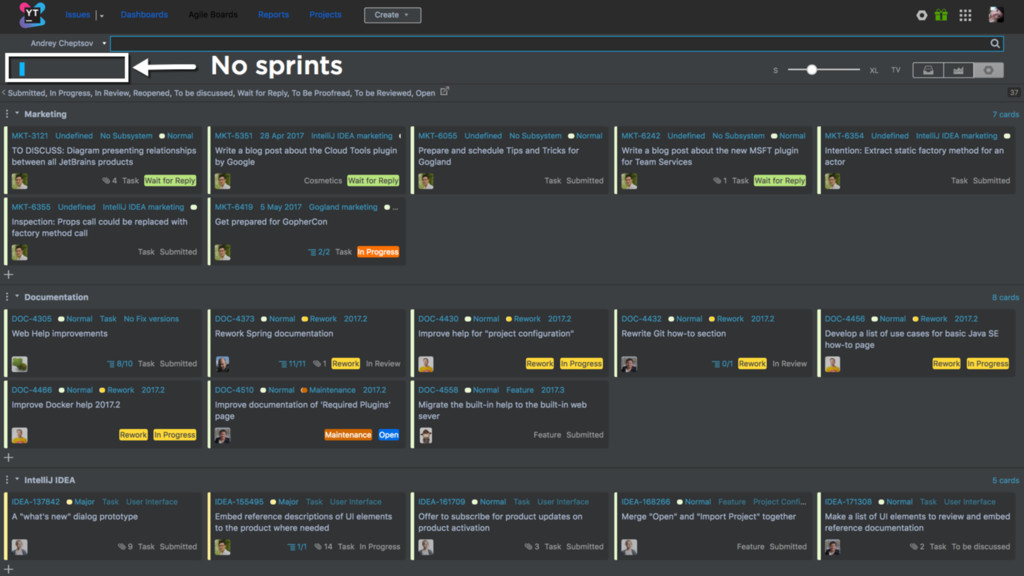This screenshot has height=576, width=1024.
Task: Click comments icon on MKT-3121 card
Action: [x=106, y=181]
